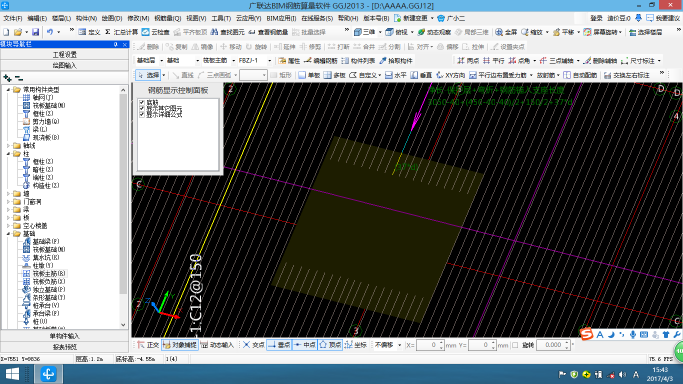The width and height of the screenshot is (683, 384).
Task: Click the 编辑钢筋 edit rebar tool
Action: (x=321, y=61)
